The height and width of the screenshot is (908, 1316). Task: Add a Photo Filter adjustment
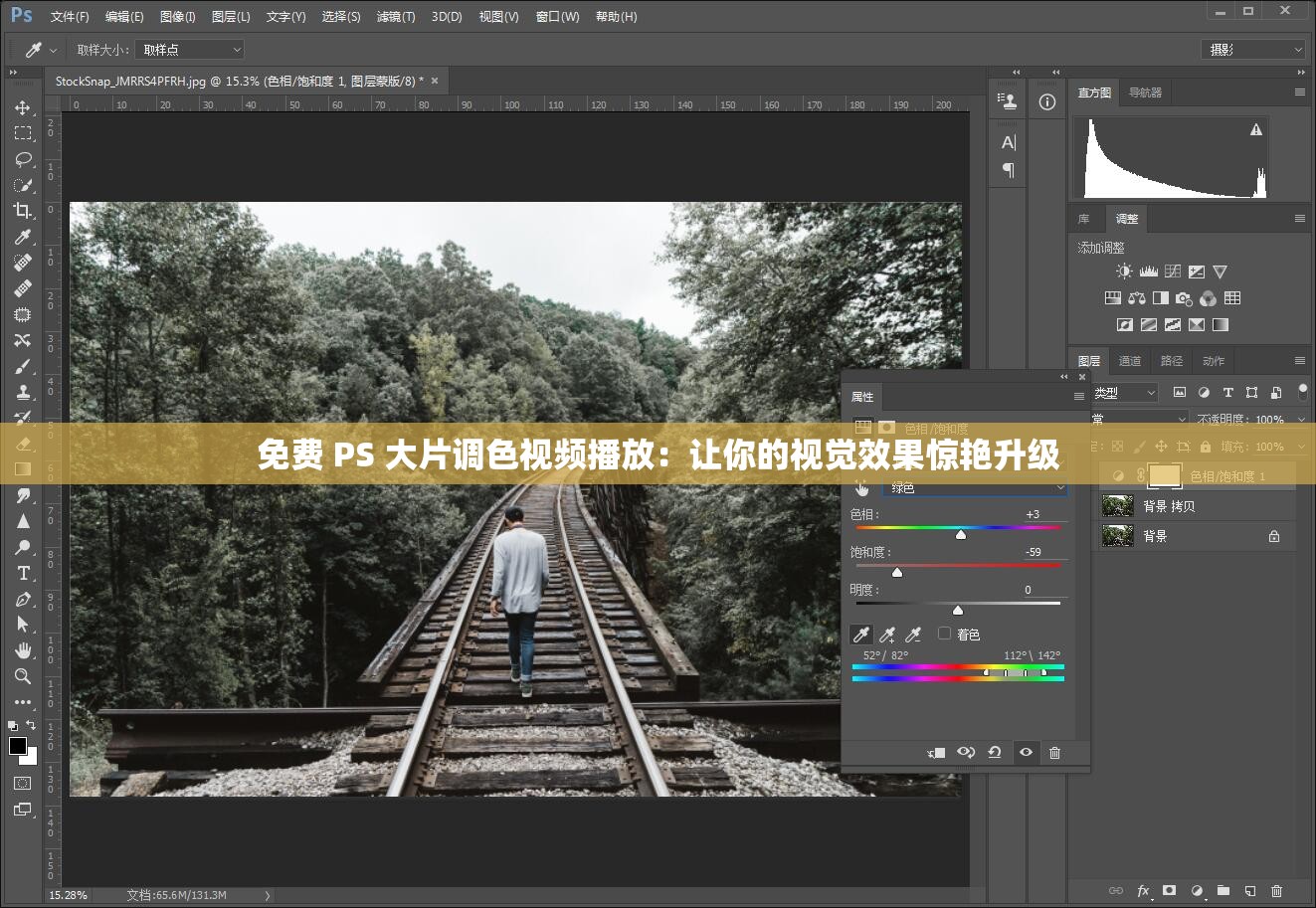click(x=1184, y=298)
